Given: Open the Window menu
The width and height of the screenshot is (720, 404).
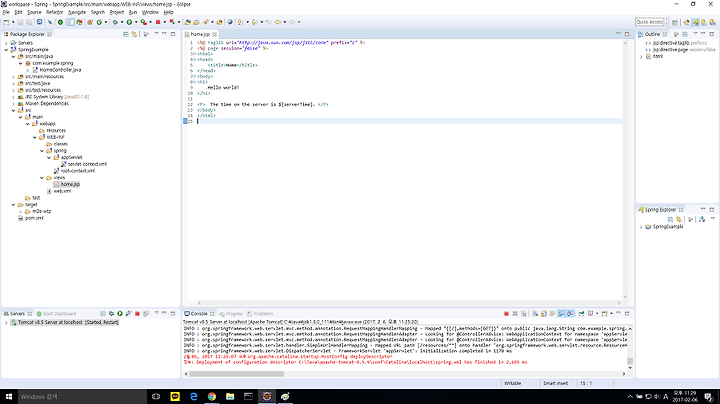Looking at the screenshot, I should pos(150,12).
